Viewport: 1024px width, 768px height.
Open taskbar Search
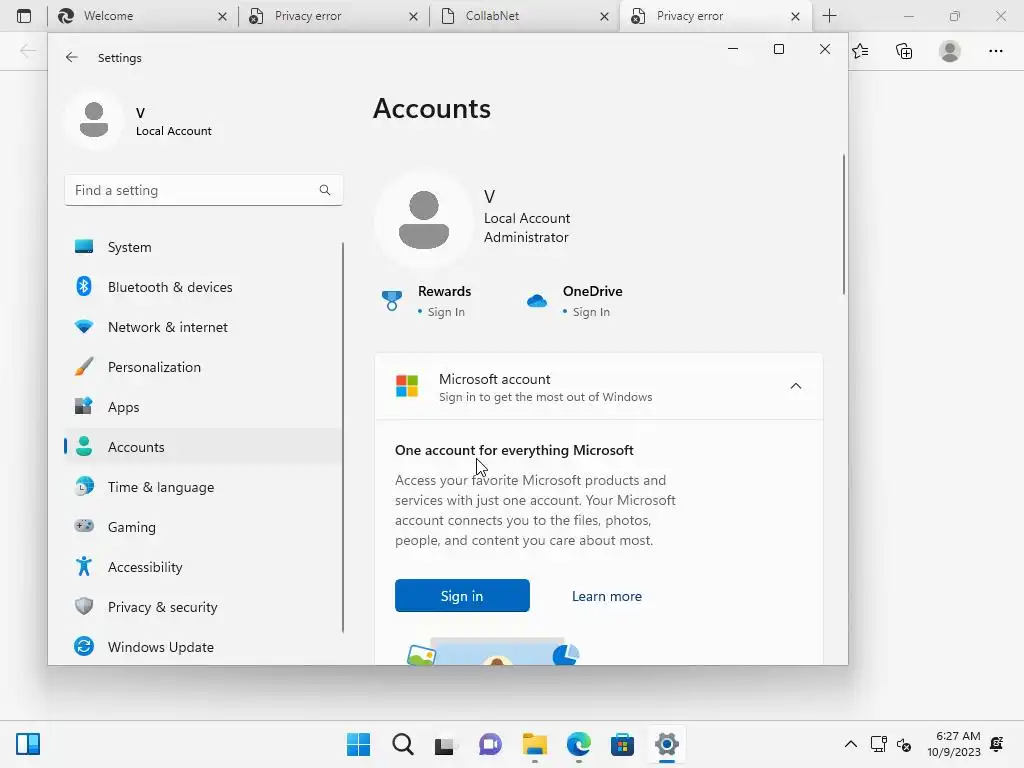403,744
